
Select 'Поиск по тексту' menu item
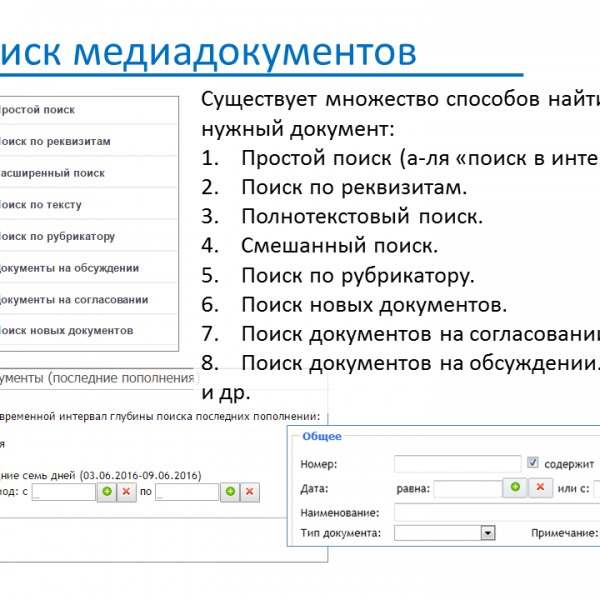40,205
